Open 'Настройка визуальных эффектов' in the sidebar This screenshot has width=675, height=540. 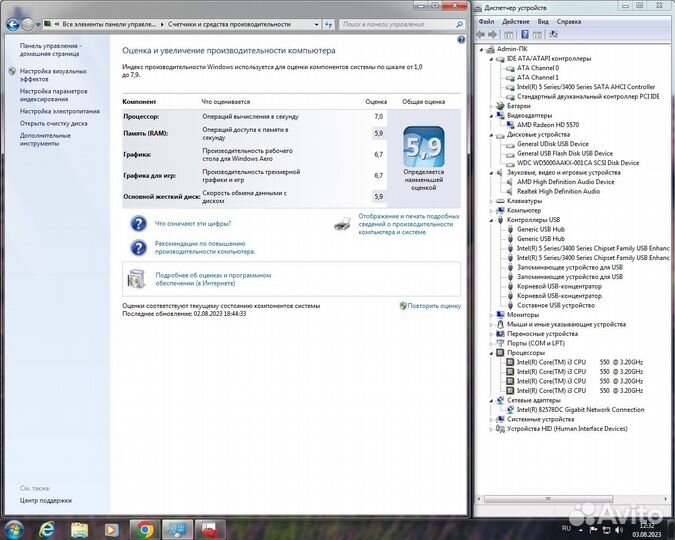53,75
